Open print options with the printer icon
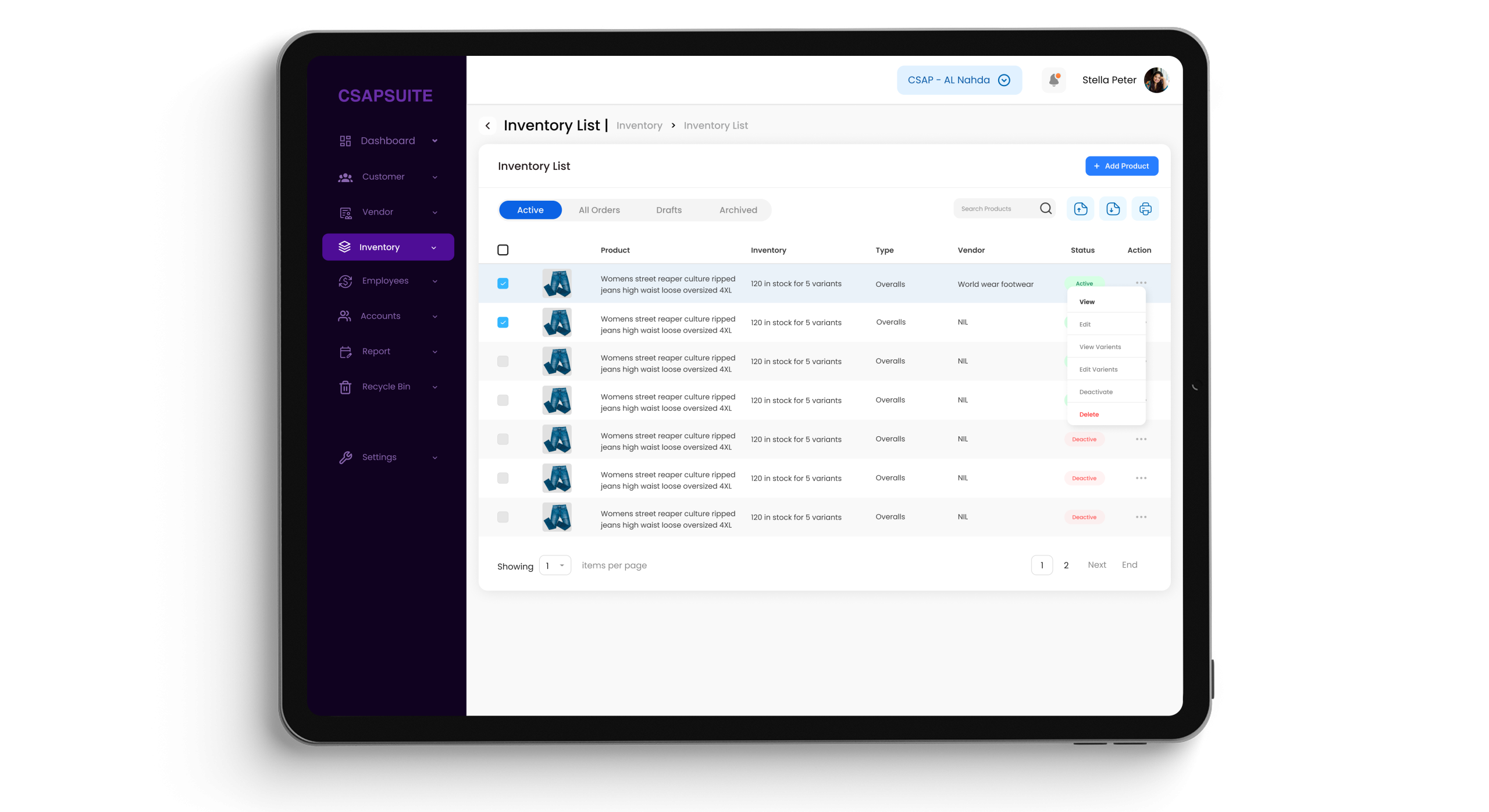This screenshot has height=812, width=1489. click(x=1145, y=208)
